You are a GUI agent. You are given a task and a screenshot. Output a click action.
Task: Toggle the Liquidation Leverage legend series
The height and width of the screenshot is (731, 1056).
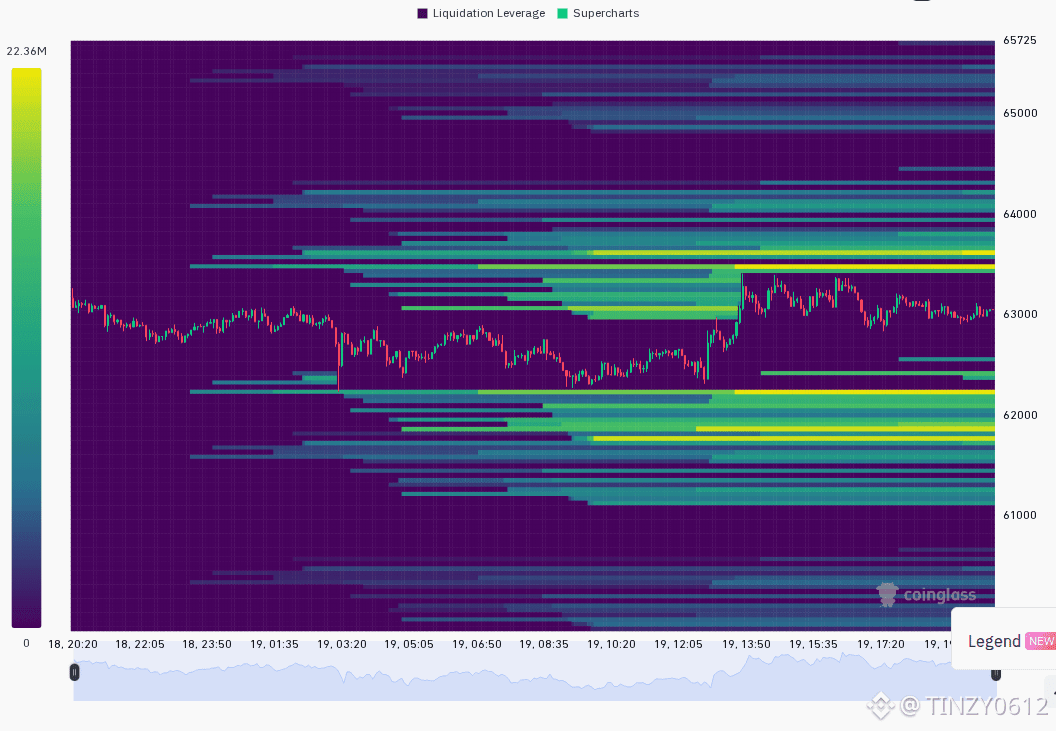coord(481,13)
